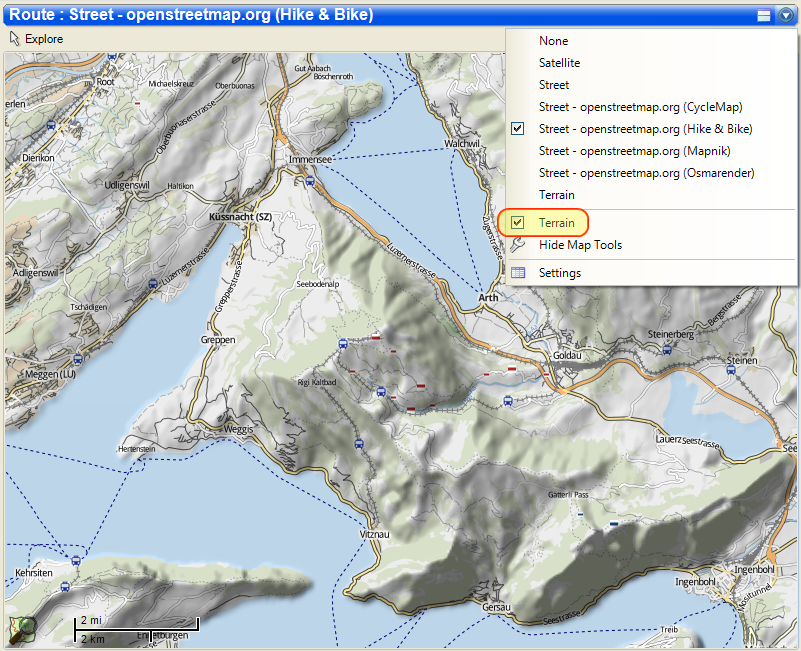Click the bus stop icon near Dierikon
Screen dimensions: 801x651
51,125
